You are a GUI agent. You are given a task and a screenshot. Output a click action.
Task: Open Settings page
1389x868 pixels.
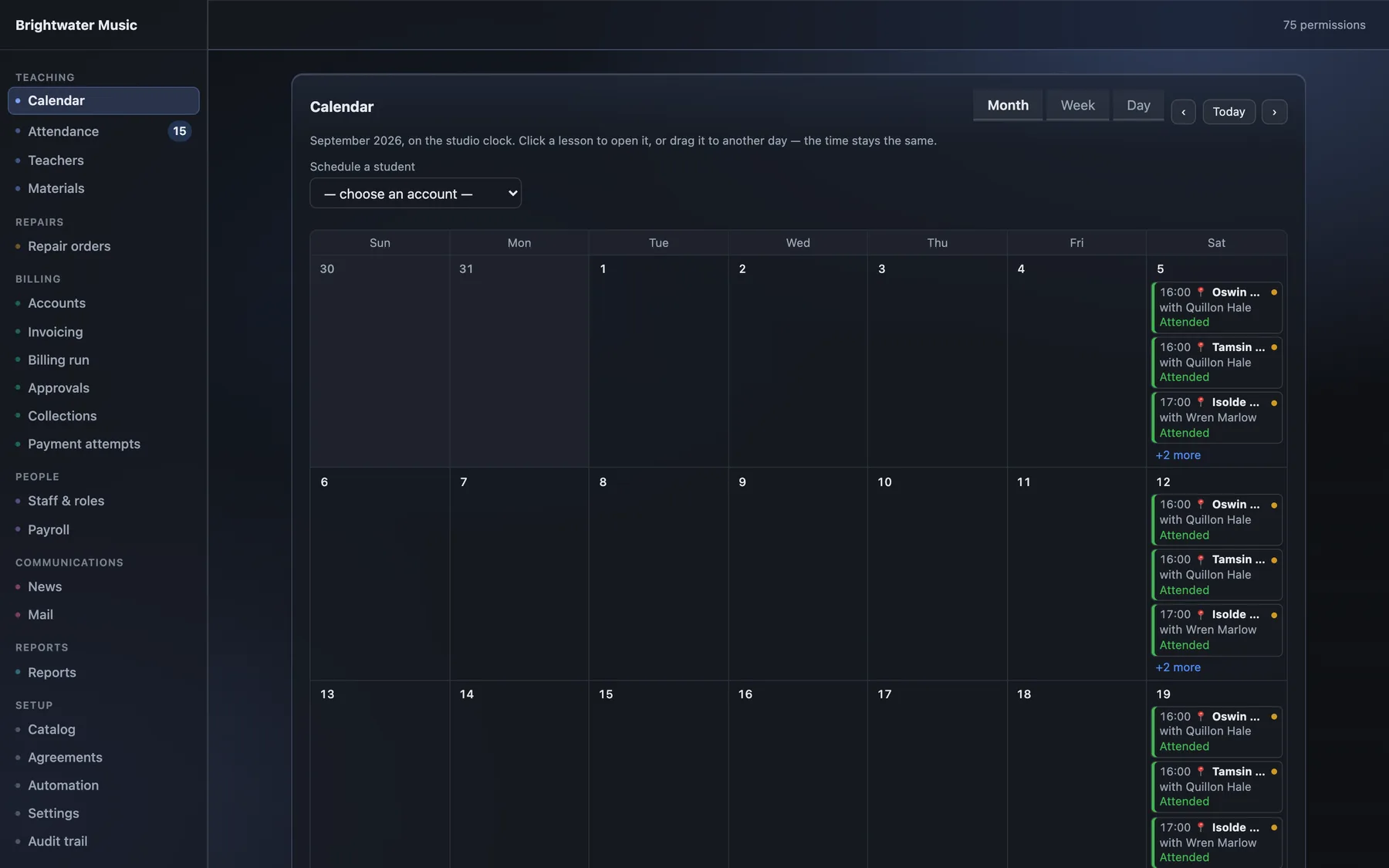click(x=103, y=813)
